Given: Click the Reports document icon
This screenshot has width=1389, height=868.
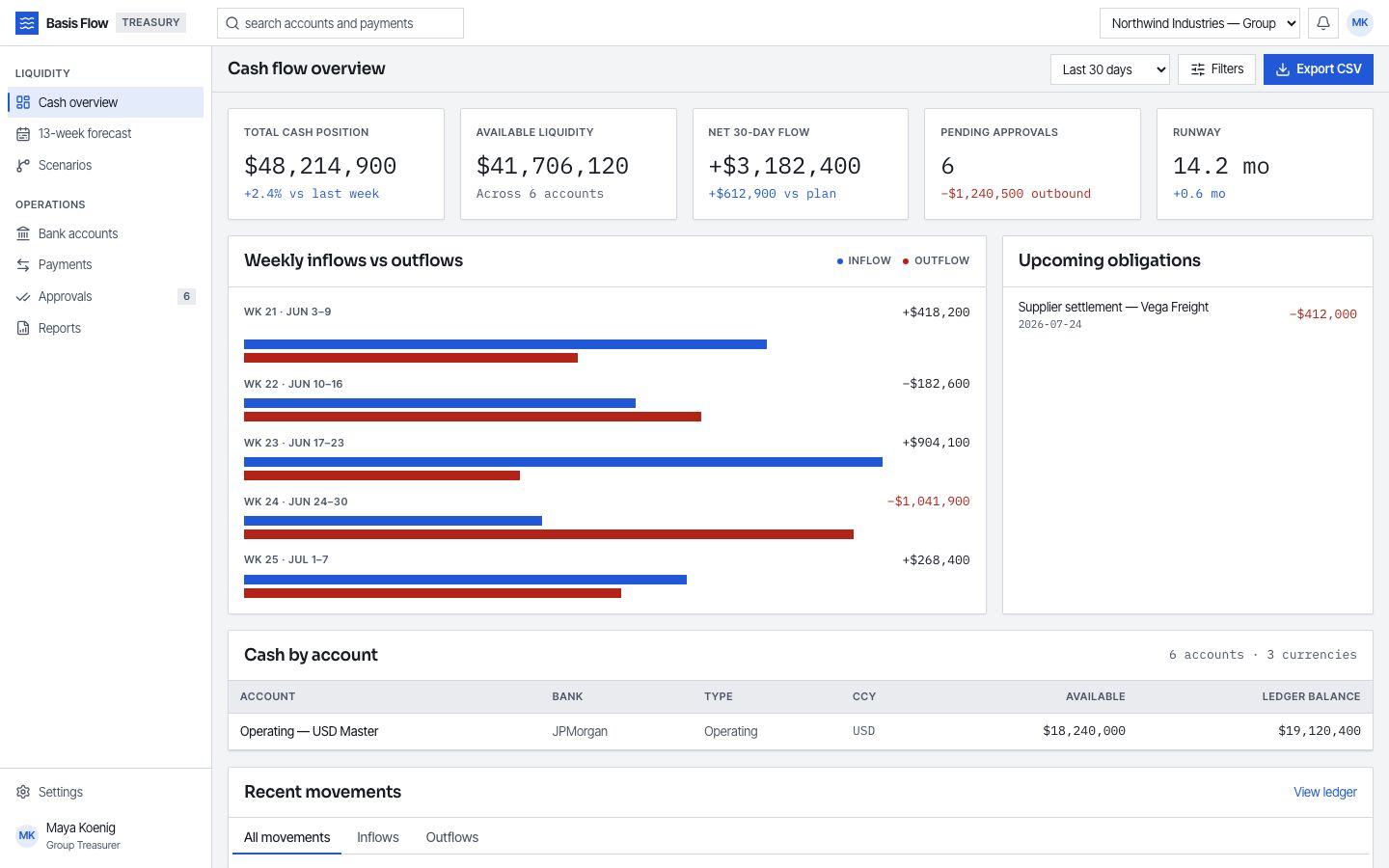Looking at the screenshot, I should coord(23,328).
